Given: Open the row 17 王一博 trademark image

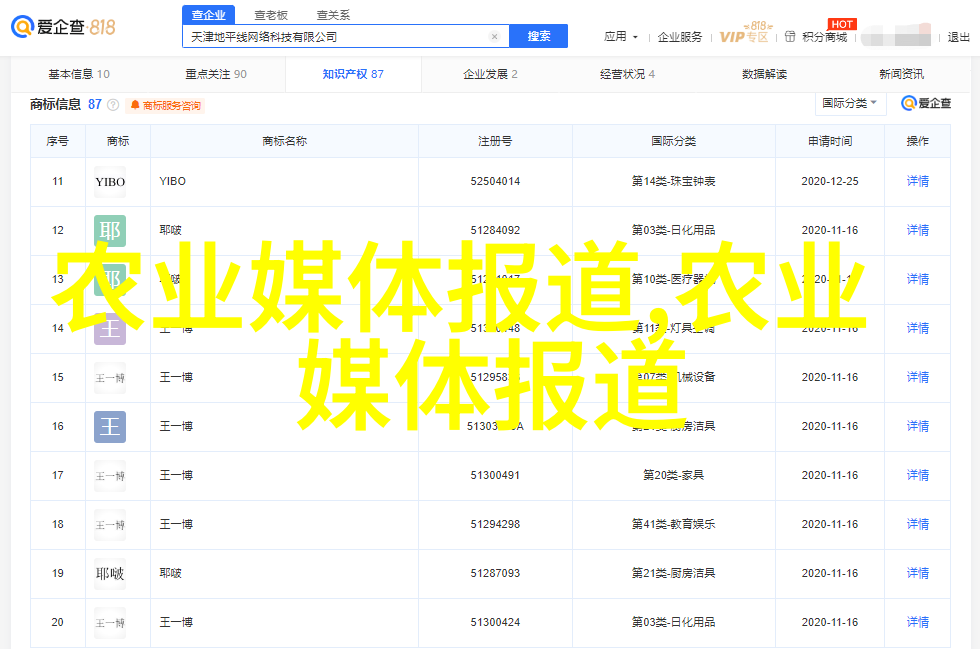Looking at the screenshot, I should tap(110, 476).
